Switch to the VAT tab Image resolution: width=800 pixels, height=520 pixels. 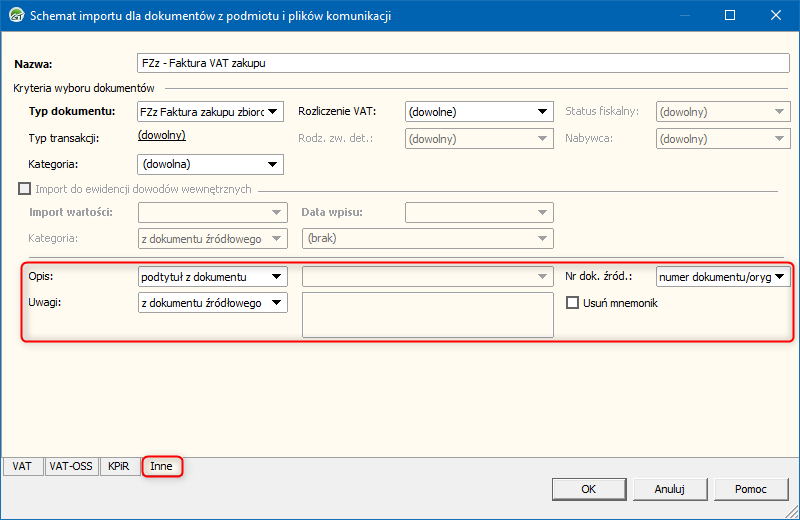[x=22, y=466]
